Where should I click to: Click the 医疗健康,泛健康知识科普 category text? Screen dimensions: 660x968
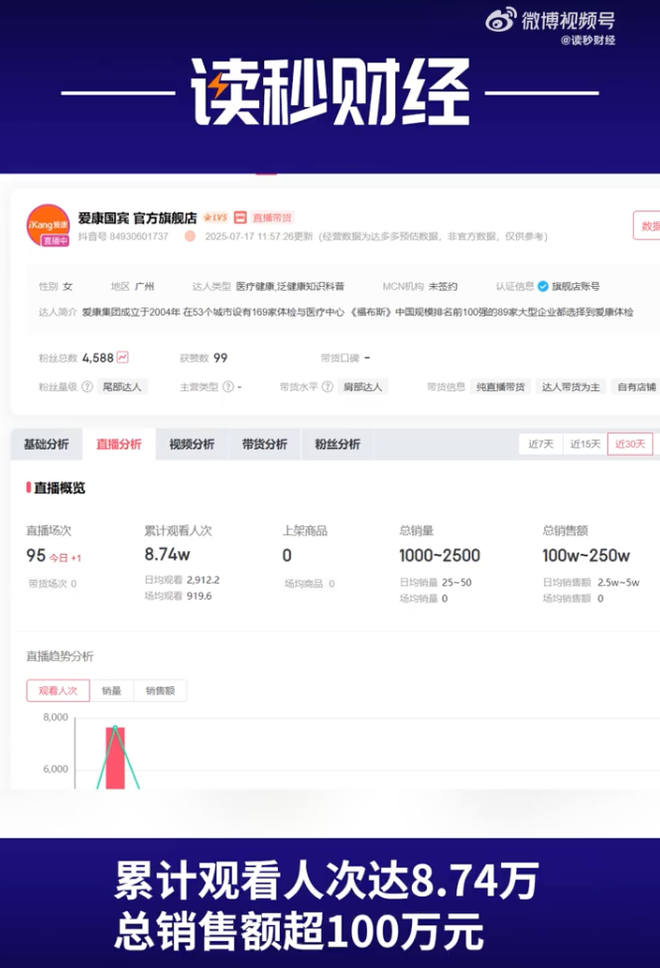tap(290, 286)
